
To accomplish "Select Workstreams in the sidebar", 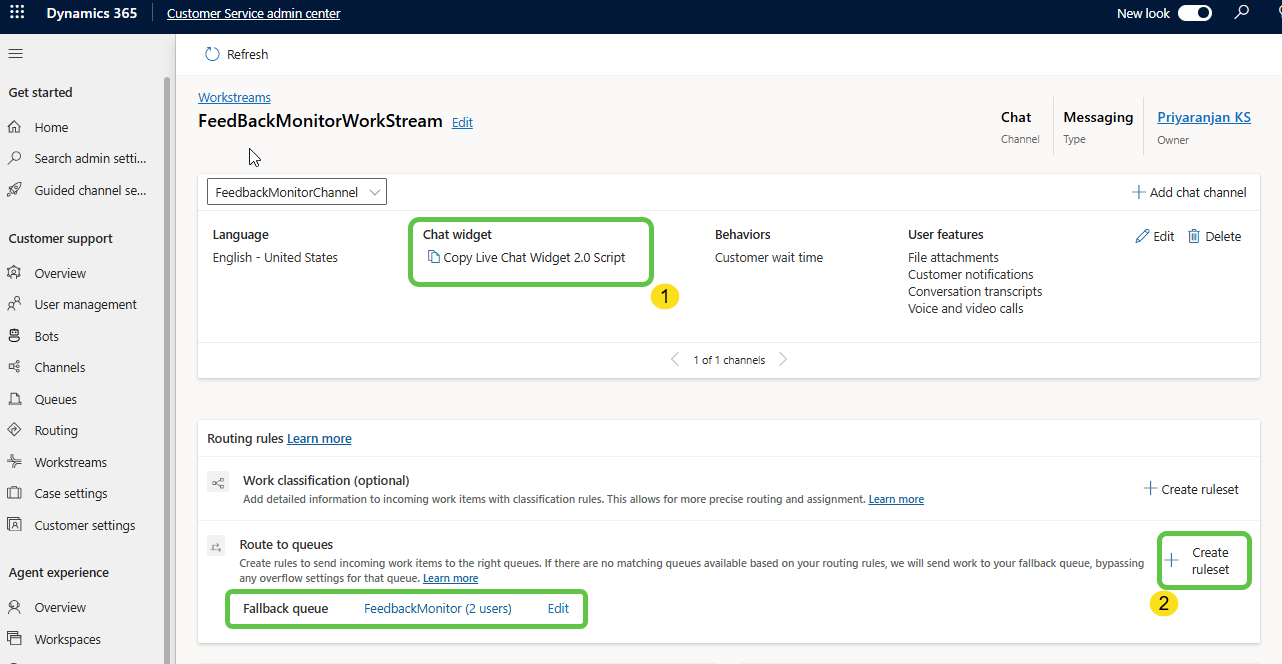I will click(70, 462).
